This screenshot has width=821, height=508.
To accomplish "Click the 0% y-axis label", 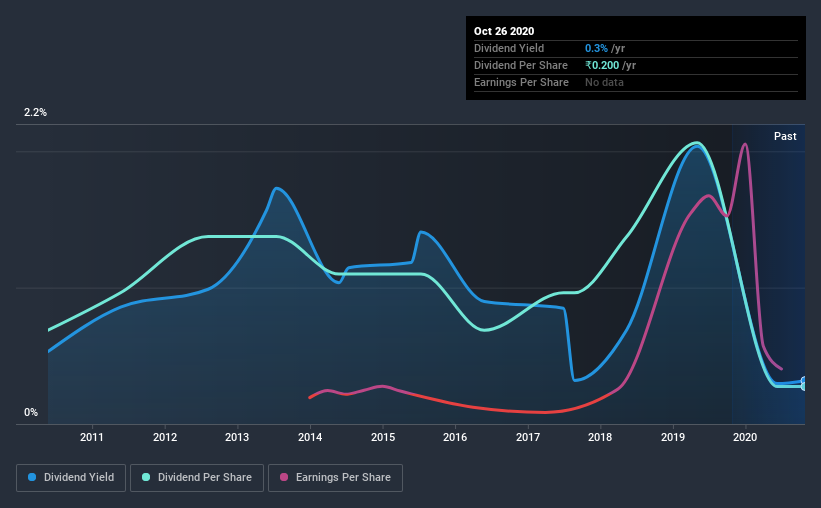I will (31, 413).
